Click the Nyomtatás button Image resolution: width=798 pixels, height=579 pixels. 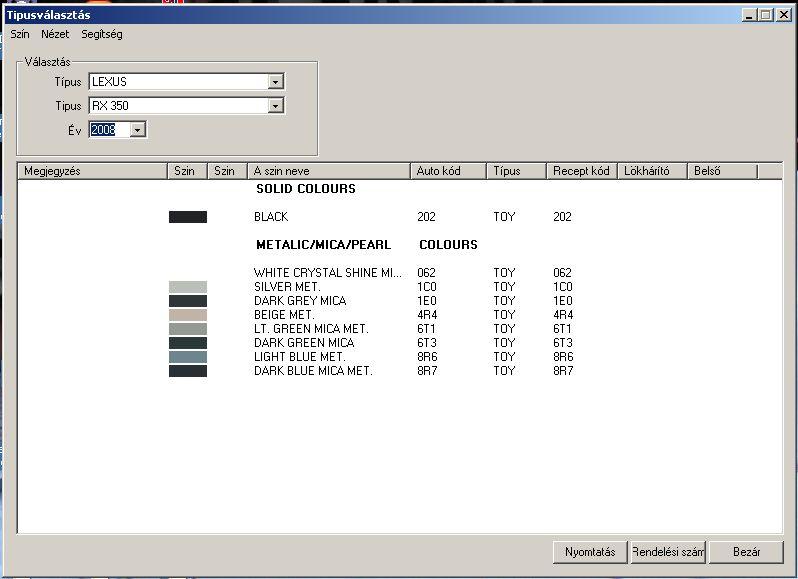click(590, 552)
